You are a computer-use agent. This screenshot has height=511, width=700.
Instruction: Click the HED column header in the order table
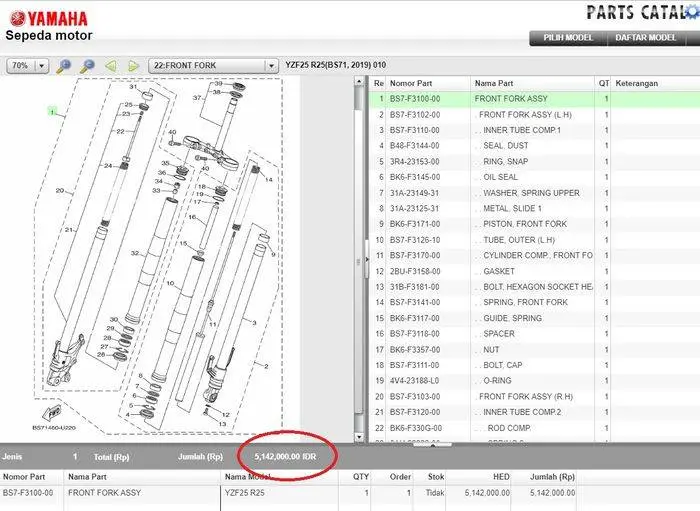point(501,477)
